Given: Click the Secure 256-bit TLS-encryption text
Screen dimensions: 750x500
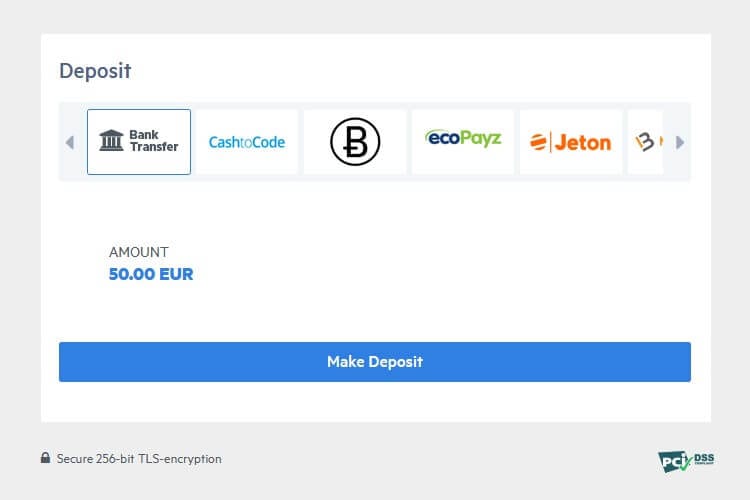Looking at the screenshot, I should [139, 459].
